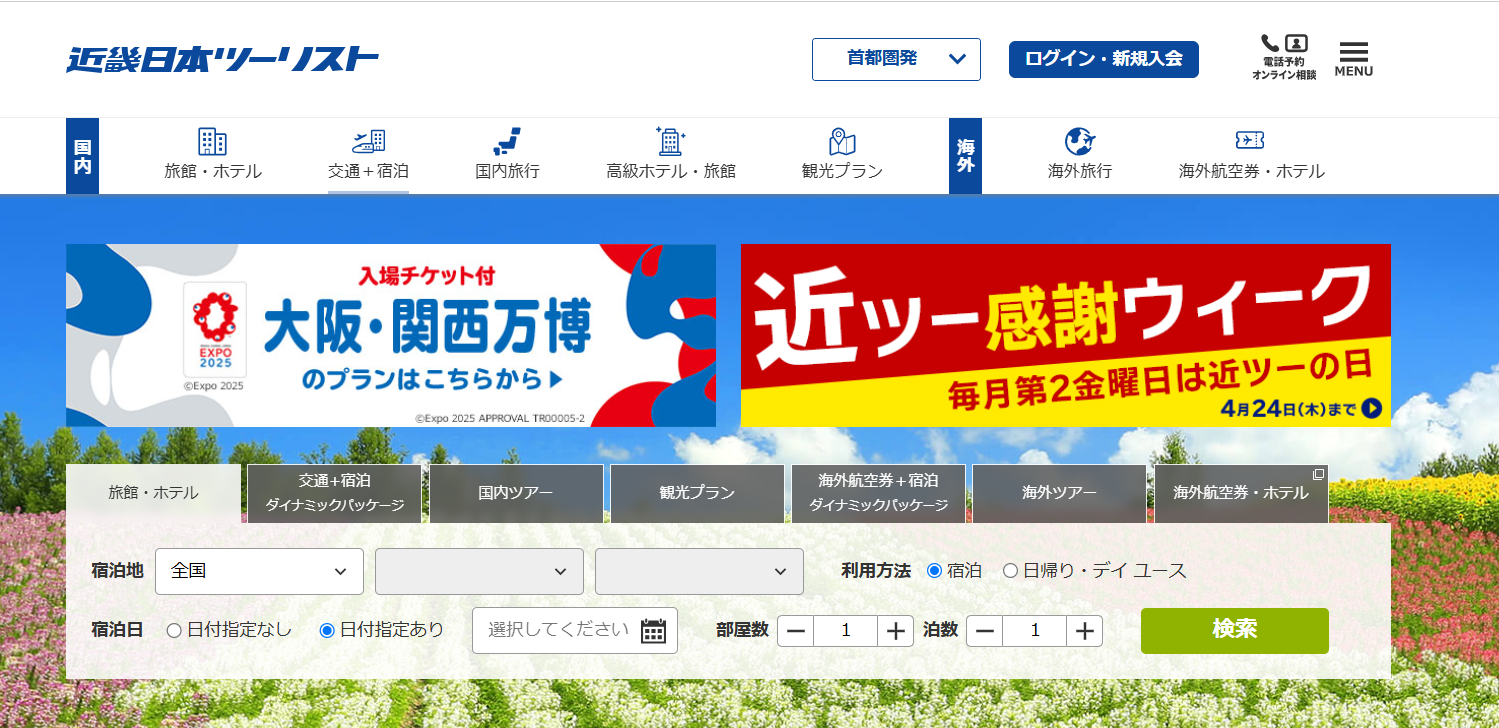The height and width of the screenshot is (728, 1499).
Task: Click the 海外航空券・ホテル ticket icon
Action: click(x=1250, y=141)
